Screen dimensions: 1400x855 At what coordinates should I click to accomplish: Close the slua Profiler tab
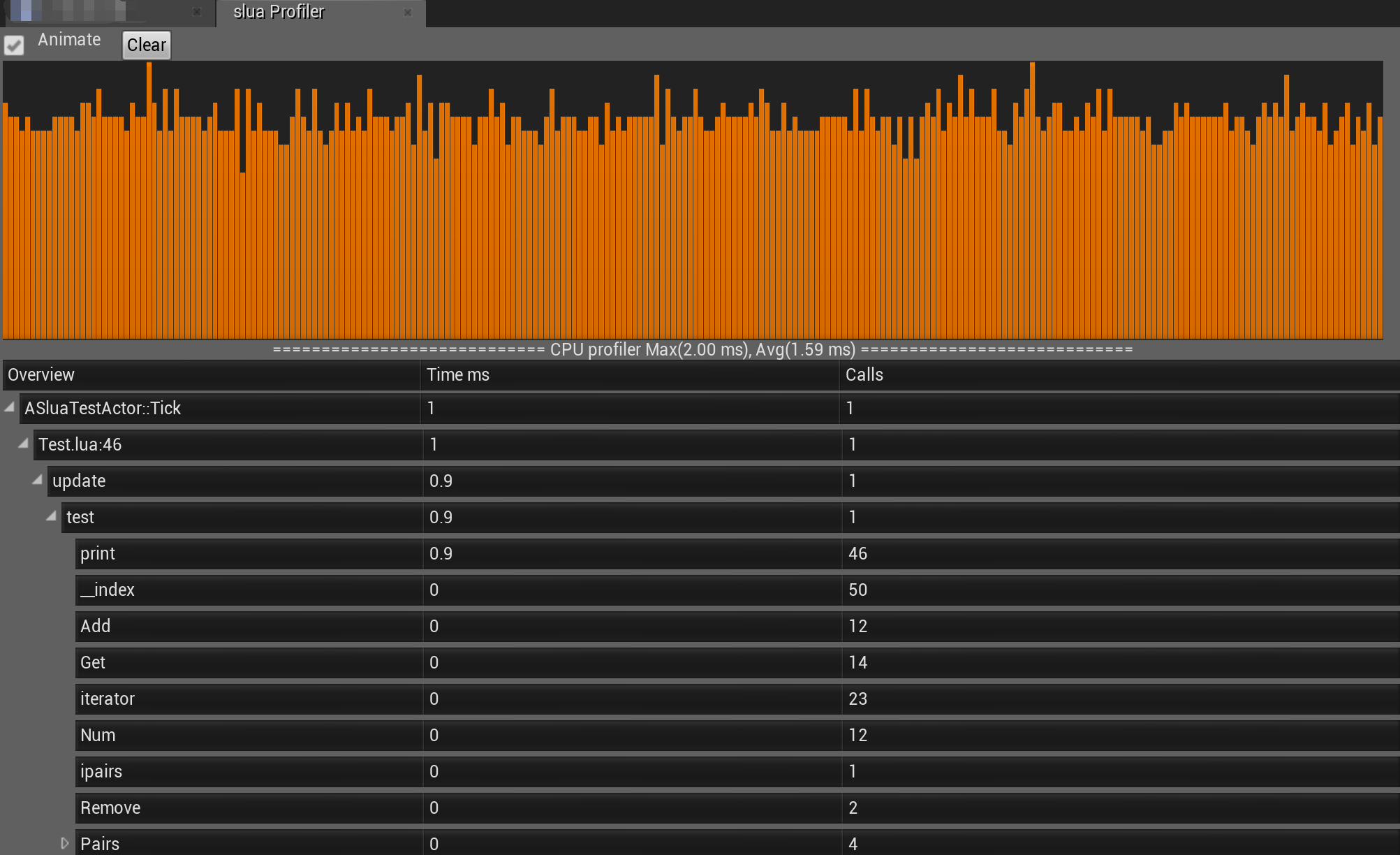408,13
